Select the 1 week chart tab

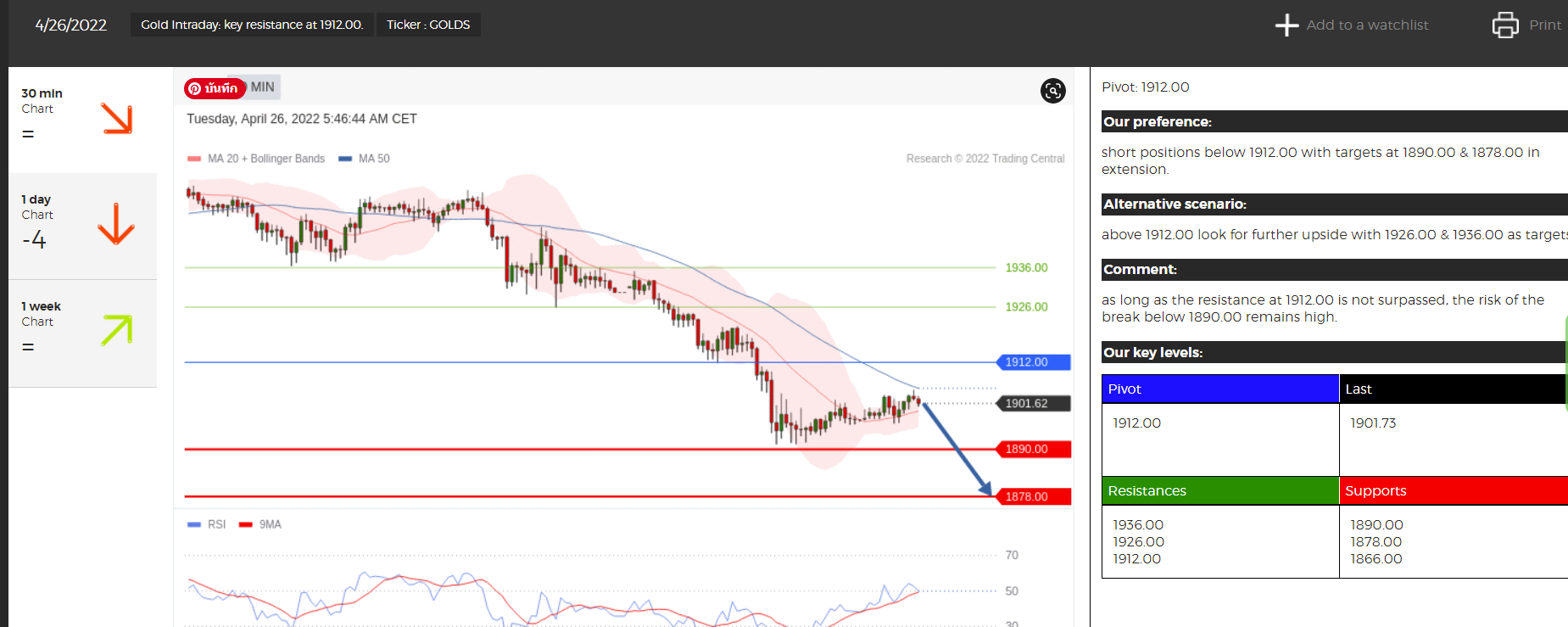tap(83, 333)
